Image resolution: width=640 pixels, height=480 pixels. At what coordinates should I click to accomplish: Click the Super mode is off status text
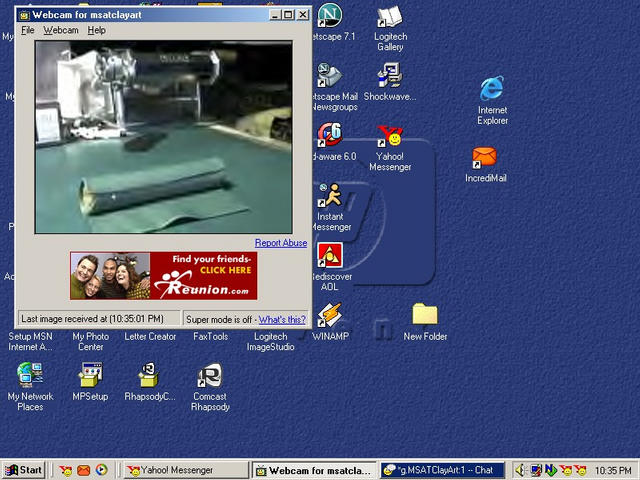click(219, 319)
